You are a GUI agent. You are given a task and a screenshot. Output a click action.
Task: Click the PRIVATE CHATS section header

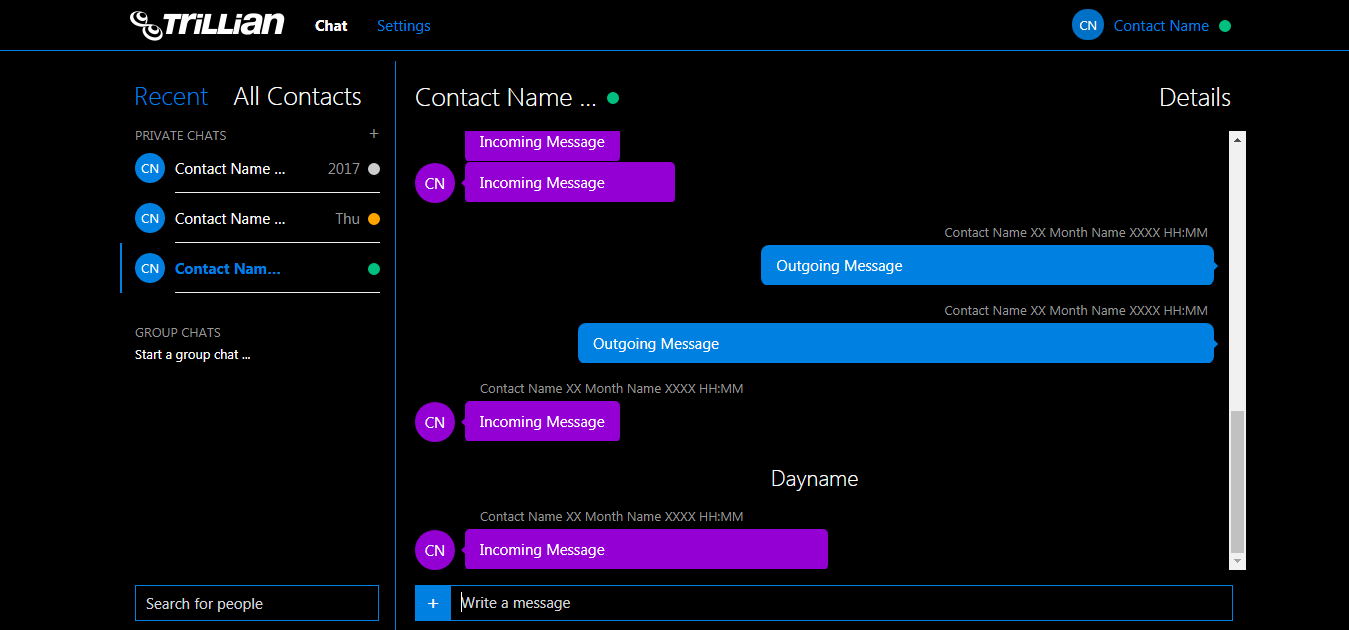tap(181, 135)
